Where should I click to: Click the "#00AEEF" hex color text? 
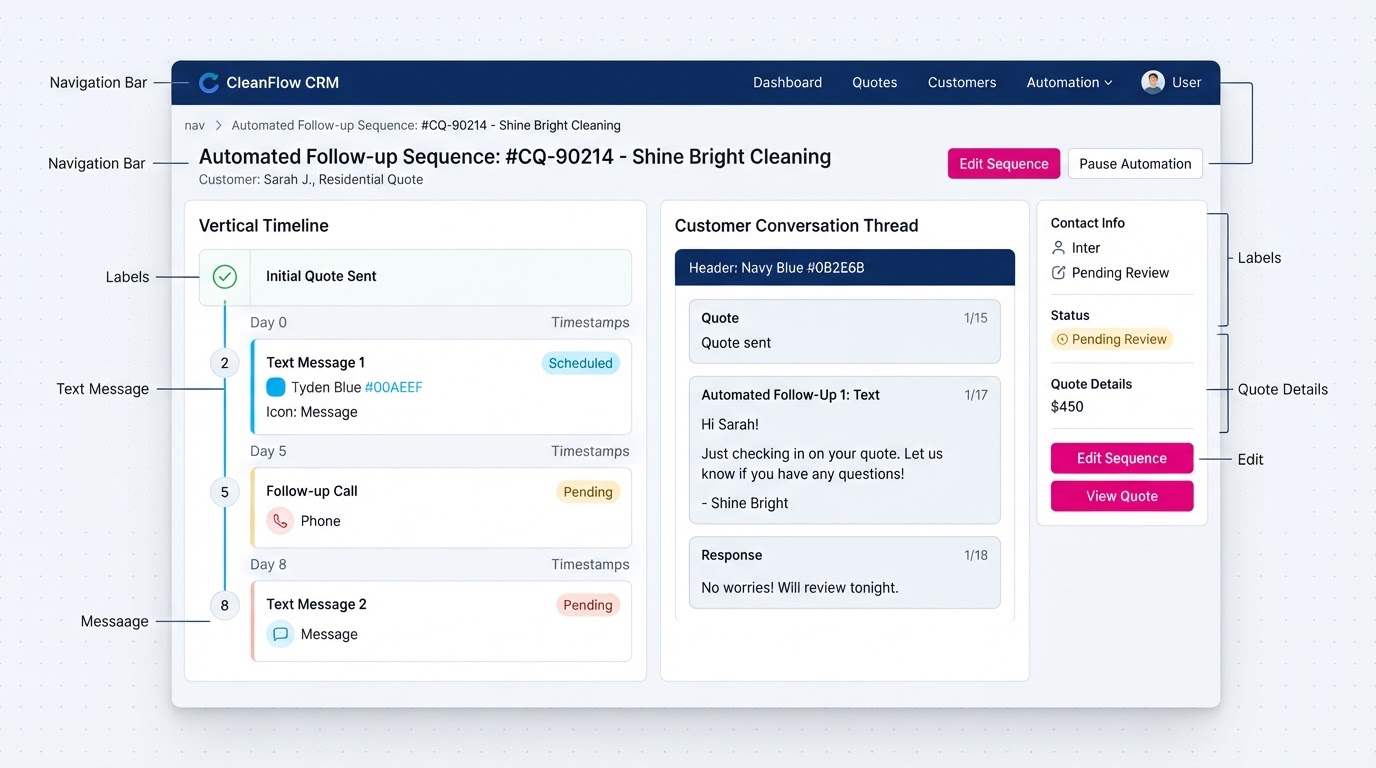(x=394, y=388)
